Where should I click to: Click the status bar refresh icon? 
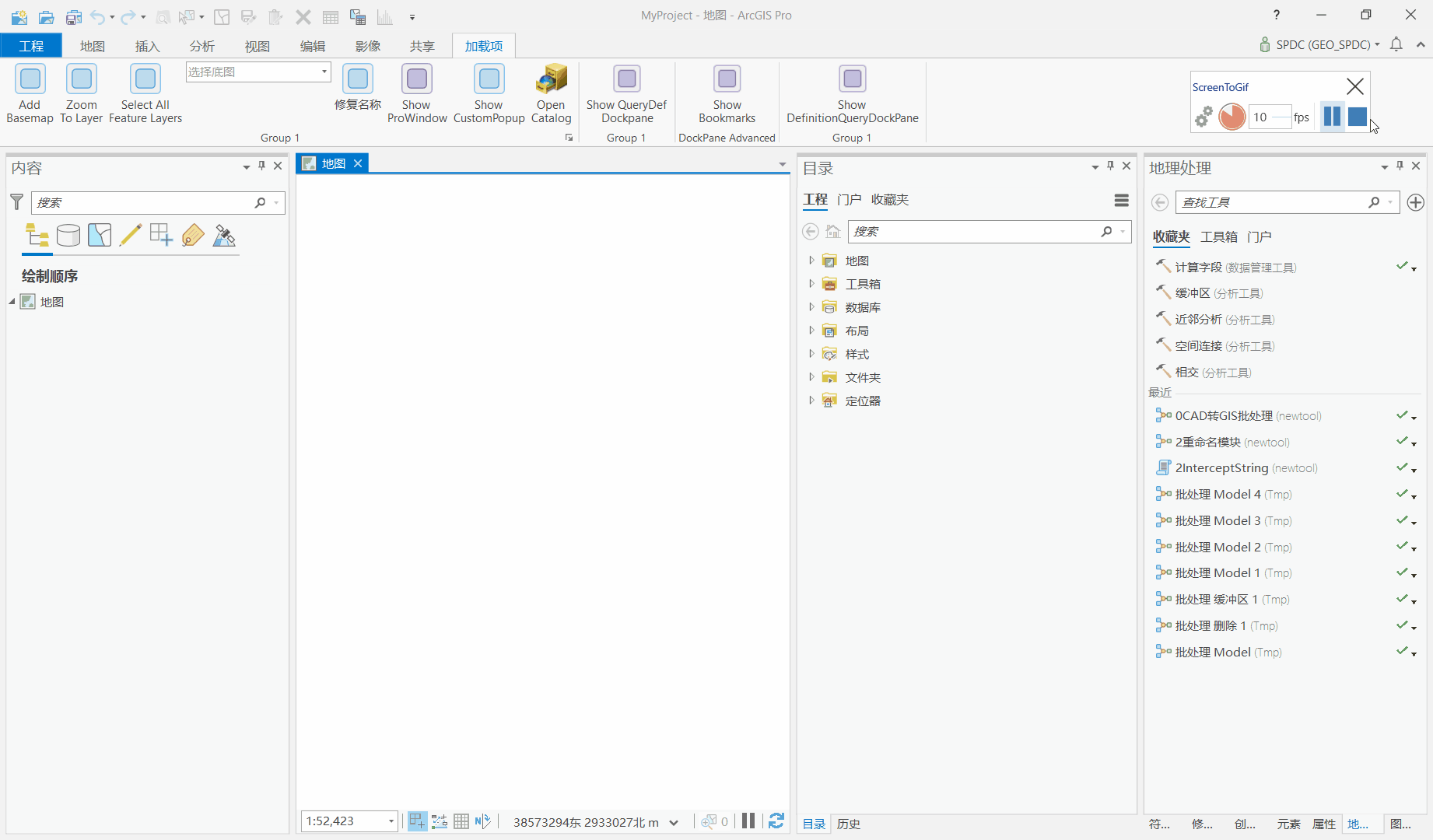coord(776,821)
